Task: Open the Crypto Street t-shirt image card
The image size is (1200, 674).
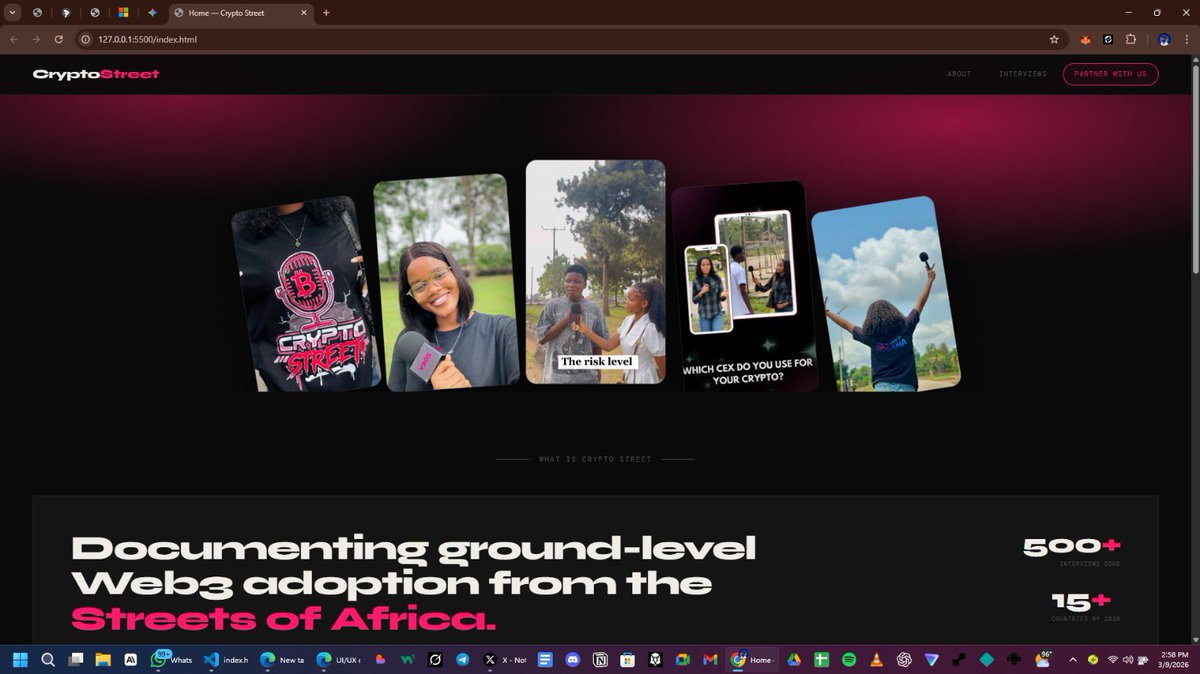Action: 305,294
